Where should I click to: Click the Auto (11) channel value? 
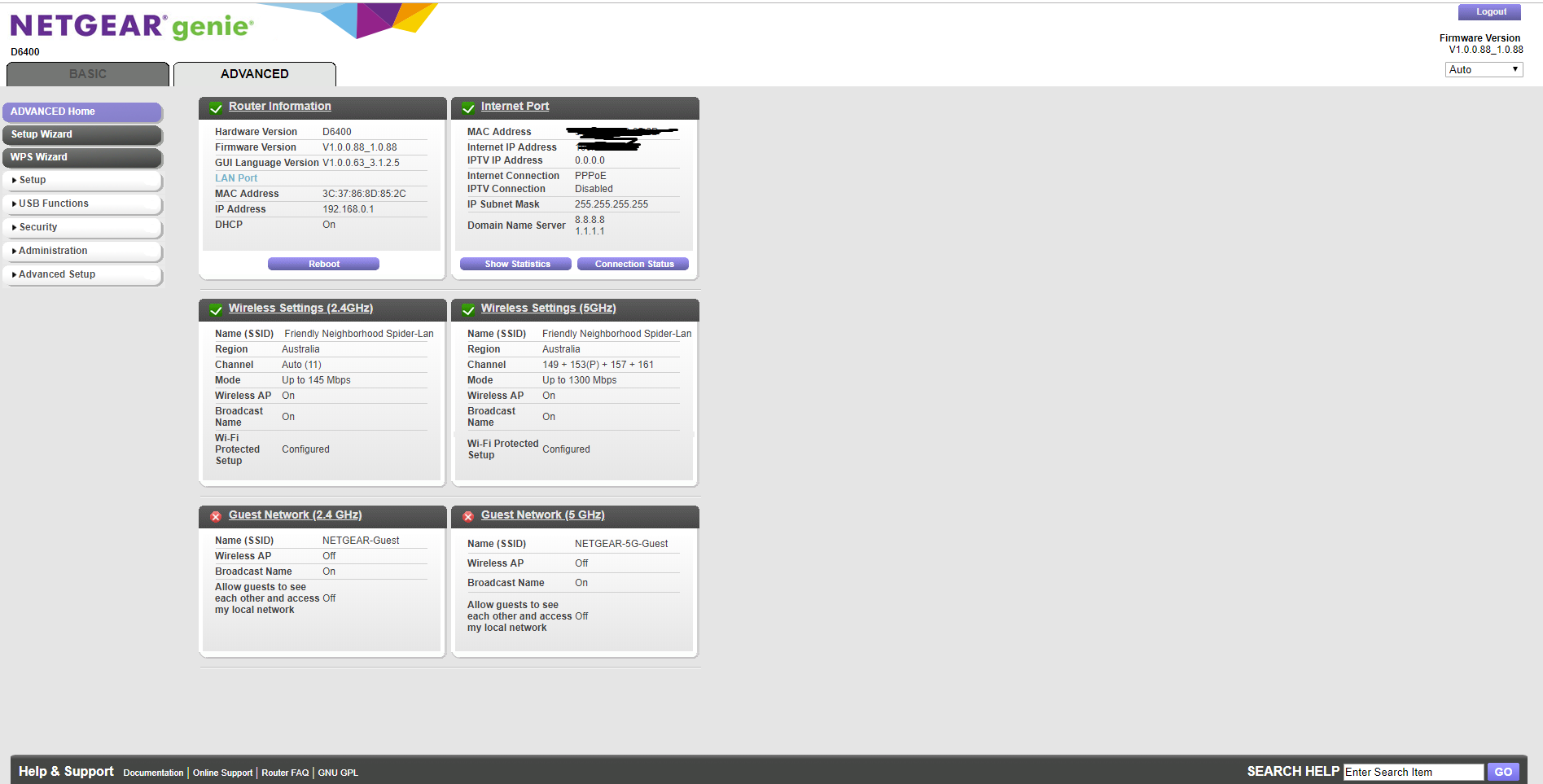click(x=301, y=365)
